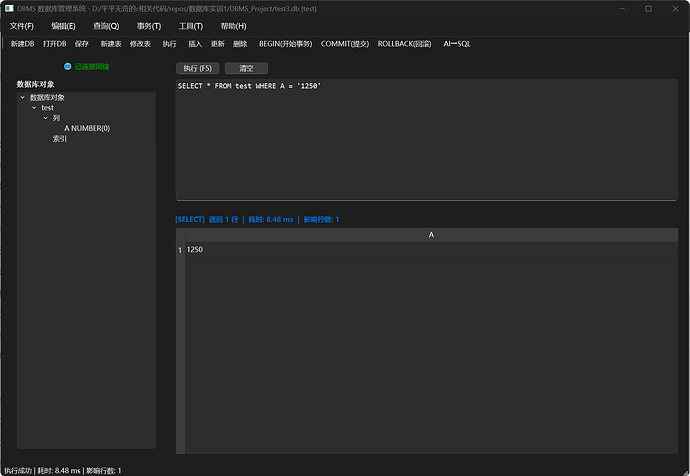Screen dimensions: 690x476
Task: Click the 保存 toolbar button
Action: coord(82,44)
